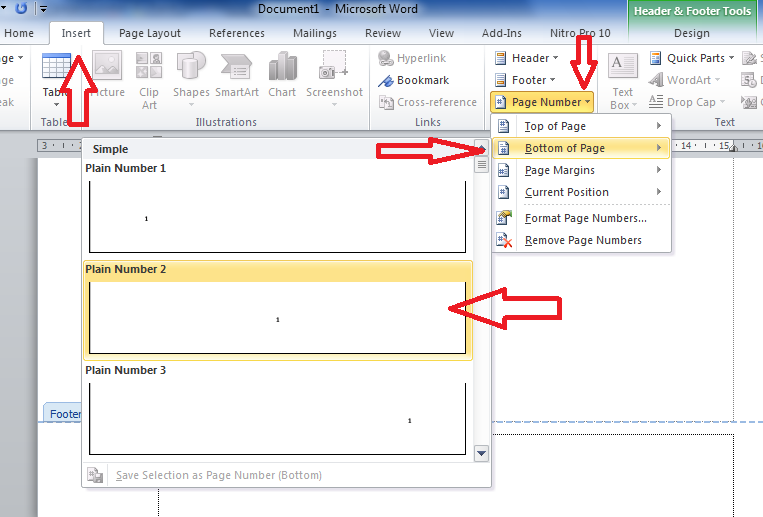The height and width of the screenshot is (517, 763).
Task: Open the Shapes gallery
Action: point(191,79)
